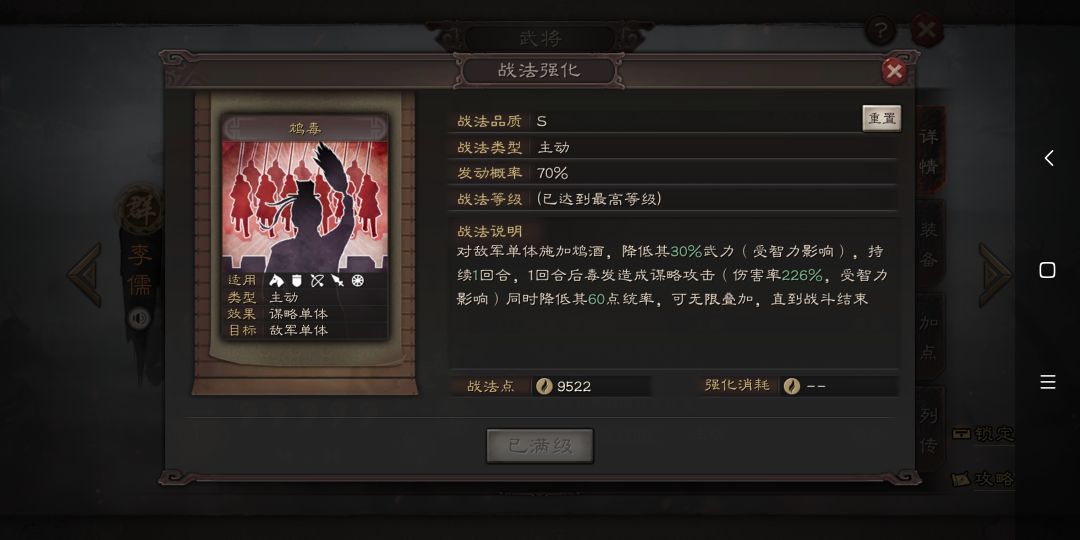Tap the 战法点 feather coin icon
Screen dimensions: 1080x540
(x=543, y=386)
